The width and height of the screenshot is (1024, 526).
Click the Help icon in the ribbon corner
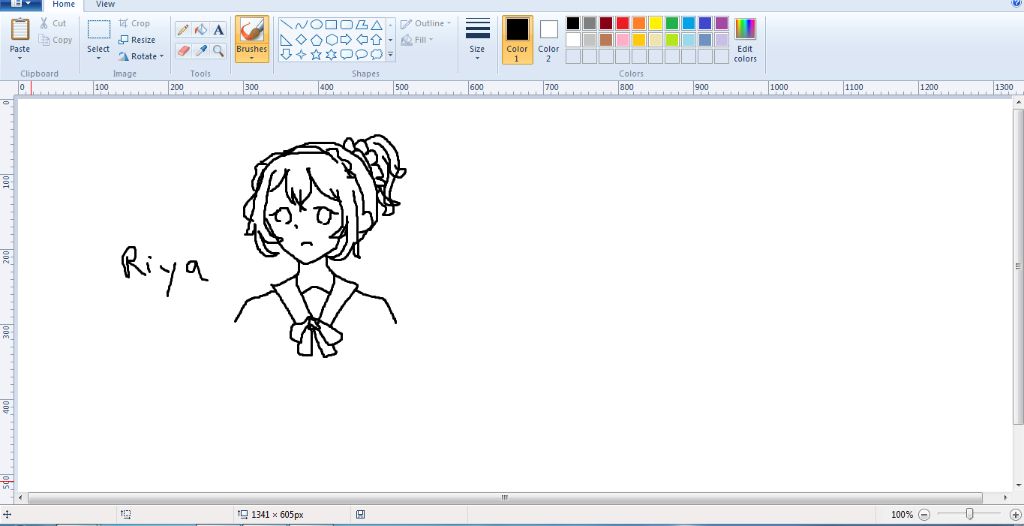point(1016,3)
